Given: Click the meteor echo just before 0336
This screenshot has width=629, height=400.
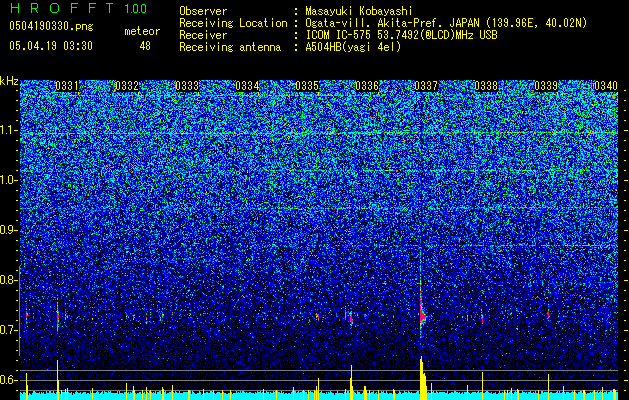Looking at the screenshot, I should (x=351, y=319).
